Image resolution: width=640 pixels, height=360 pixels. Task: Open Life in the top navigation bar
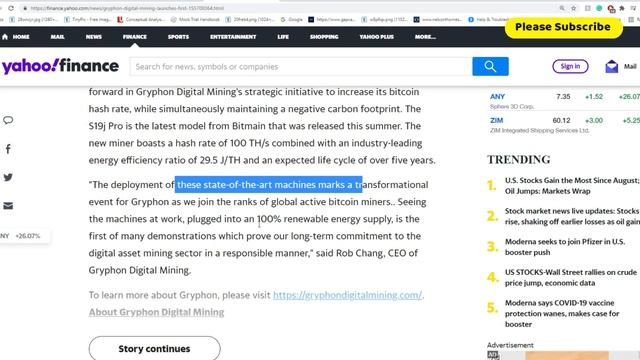pos(283,37)
